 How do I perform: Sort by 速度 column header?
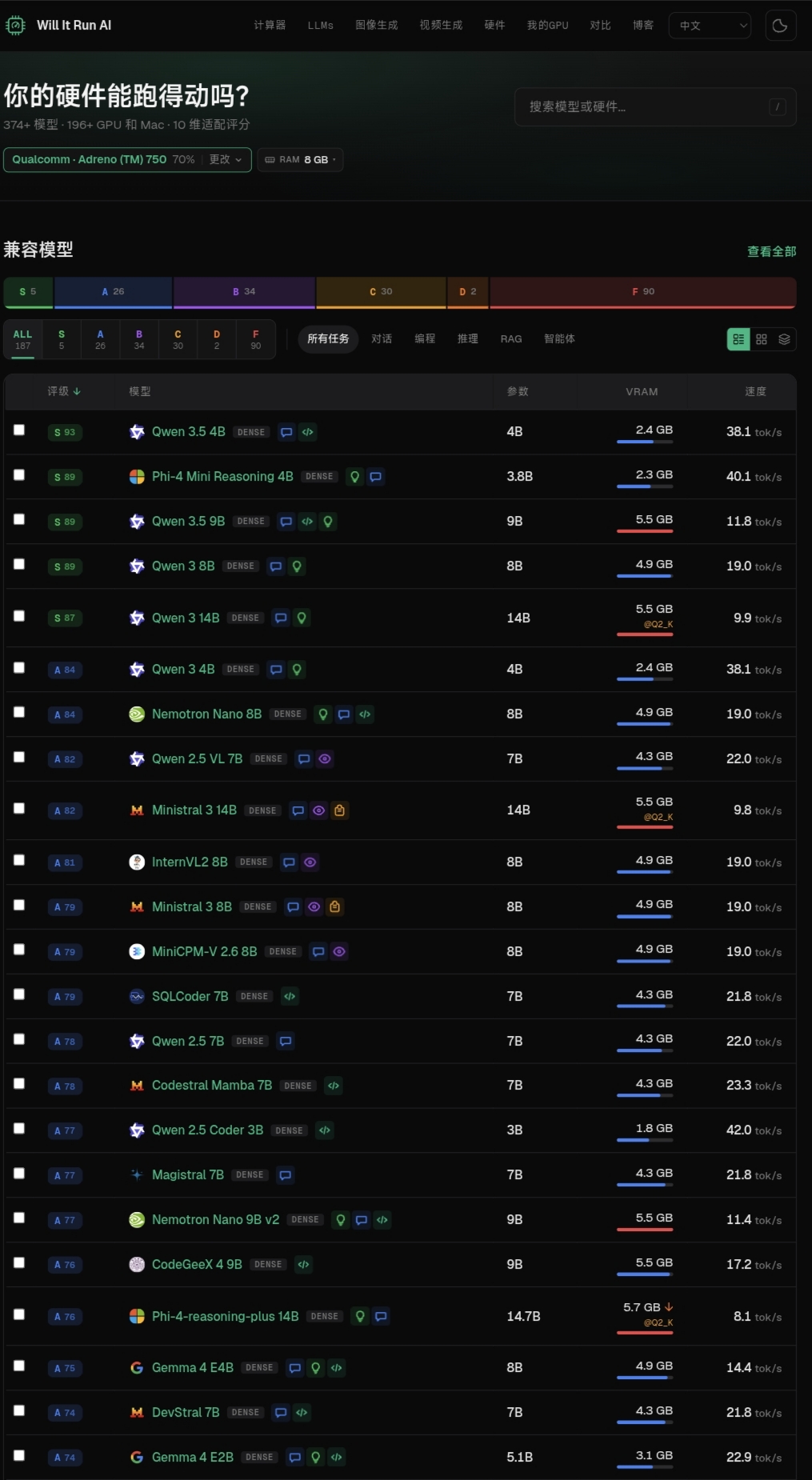(x=756, y=391)
